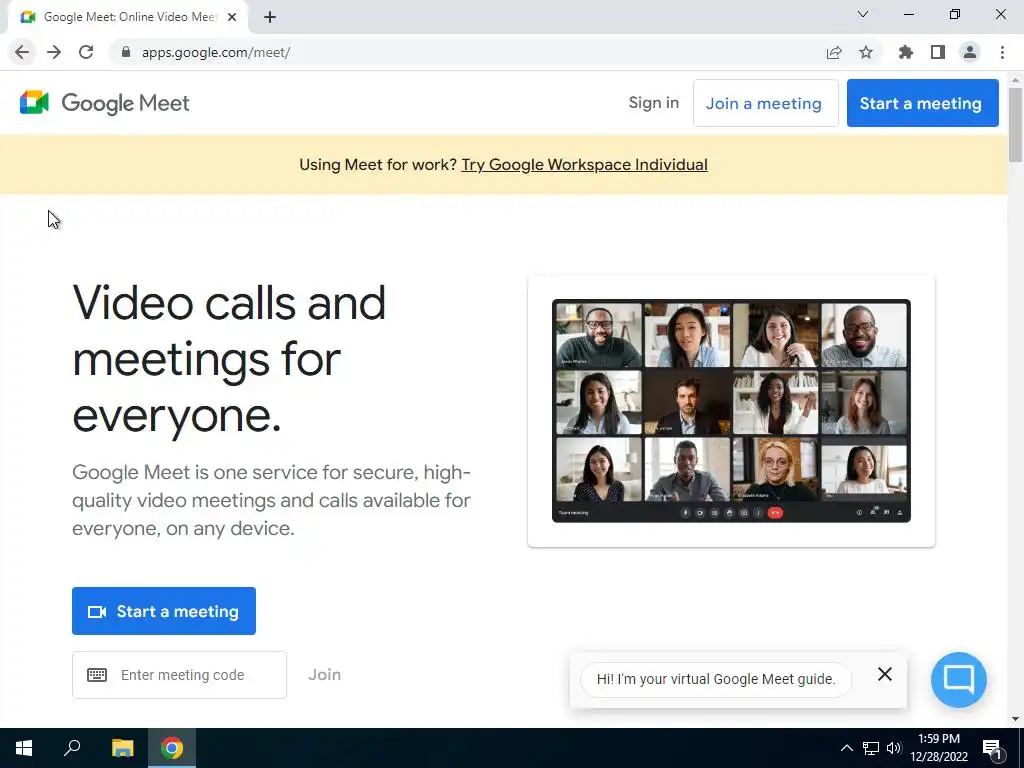
Task: Open the taskbar clock and date
Action: point(938,748)
